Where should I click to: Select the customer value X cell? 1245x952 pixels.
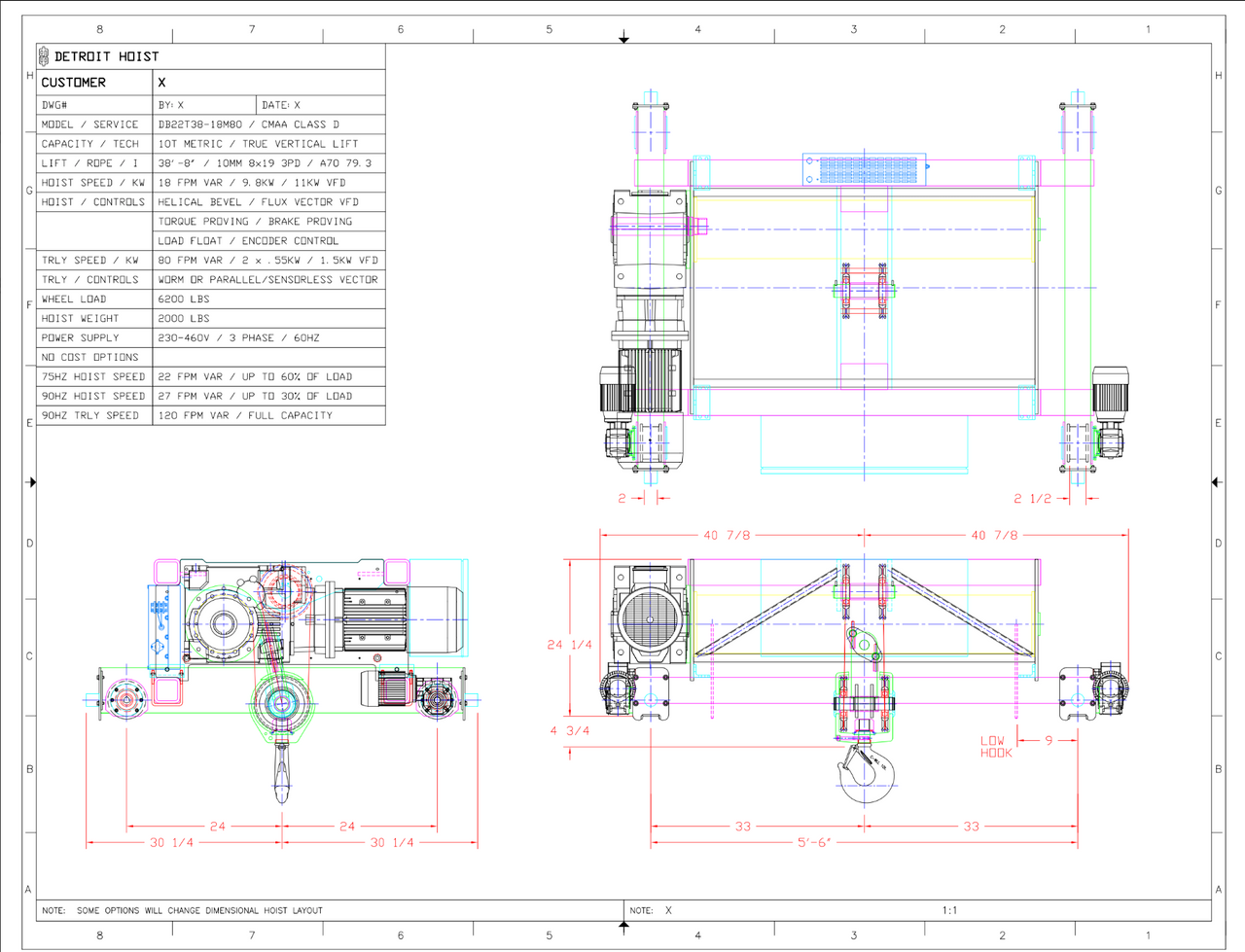coord(268,83)
